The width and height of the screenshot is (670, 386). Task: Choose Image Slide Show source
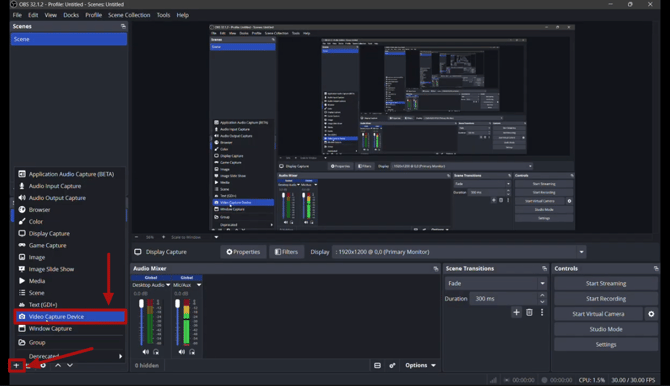pos(71,269)
